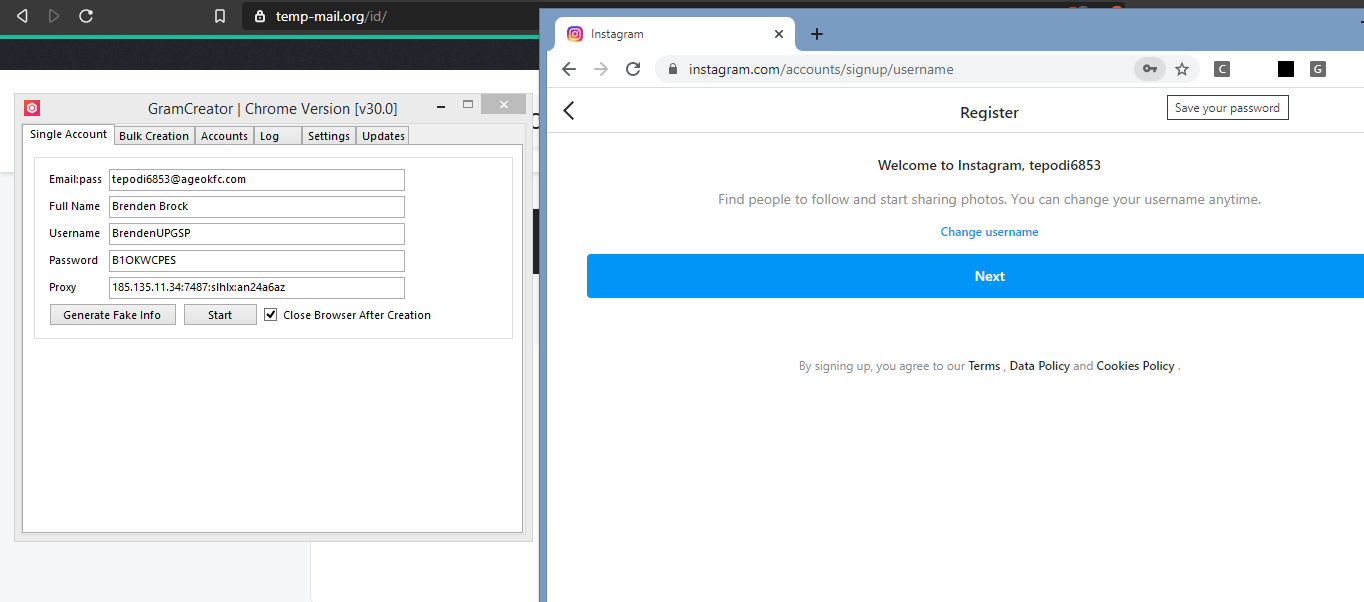The width and height of the screenshot is (1364, 602).
Task: Click the Change username link
Action: (989, 232)
